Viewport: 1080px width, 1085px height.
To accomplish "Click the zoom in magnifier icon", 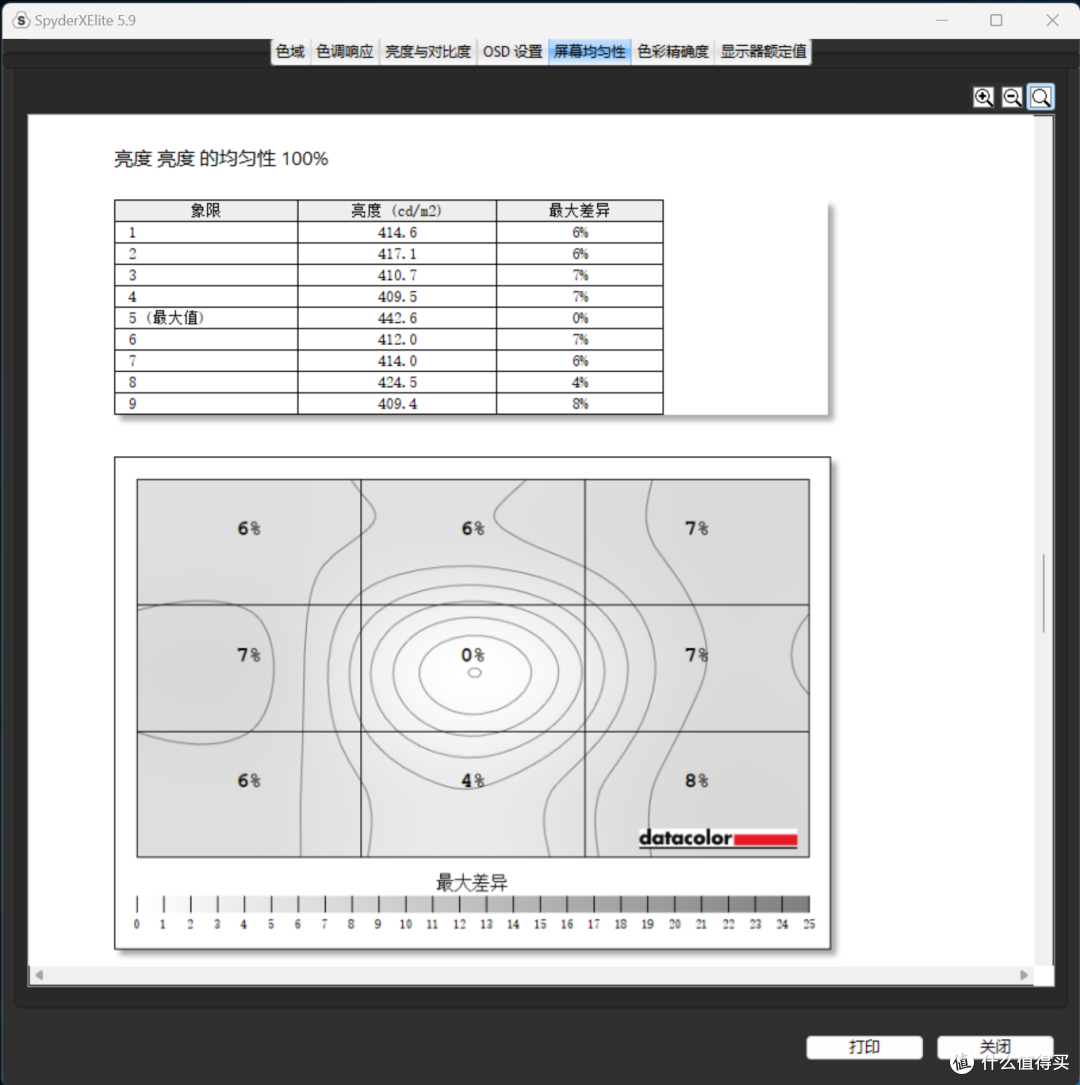I will pos(983,97).
